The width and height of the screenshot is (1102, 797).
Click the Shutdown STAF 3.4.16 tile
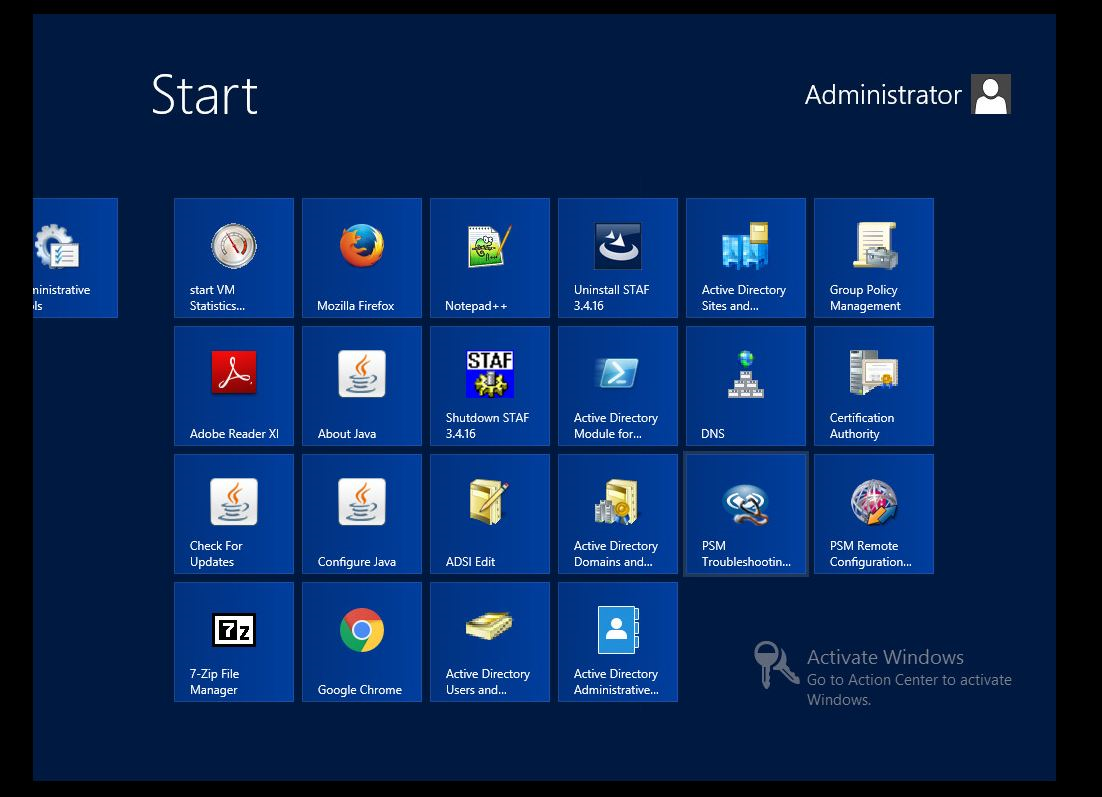[489, 386]
